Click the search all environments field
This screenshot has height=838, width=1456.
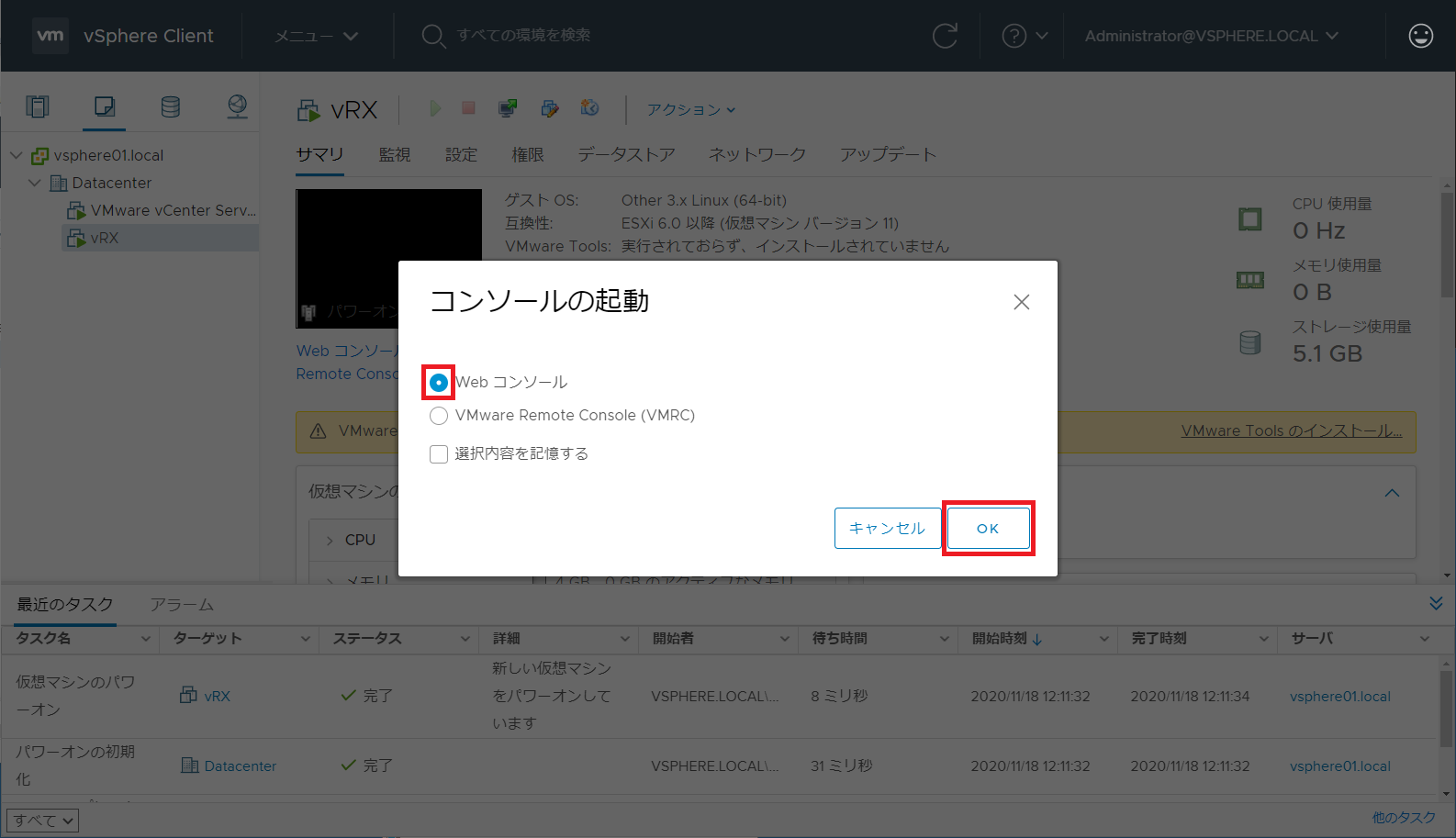click(x=523, y=35)
